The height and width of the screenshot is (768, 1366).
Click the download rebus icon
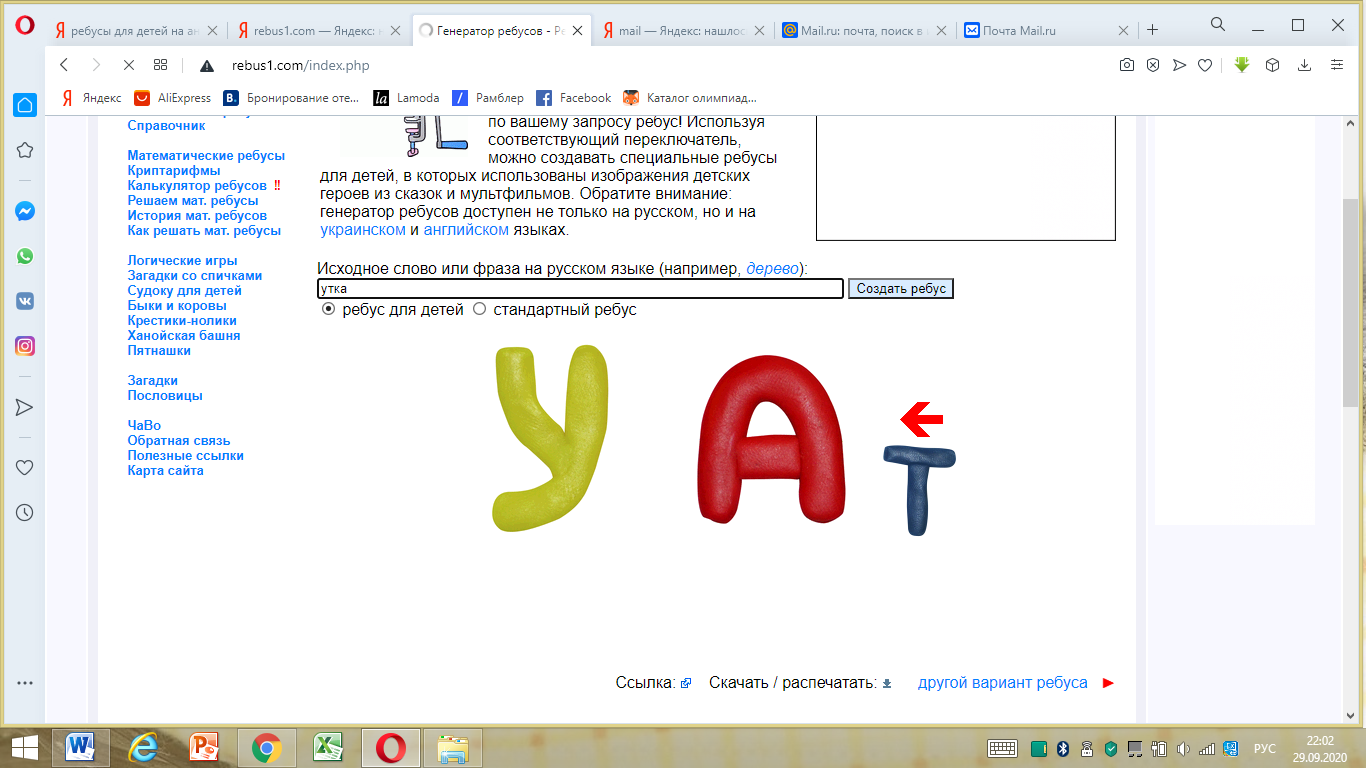[x=886, y=684]
